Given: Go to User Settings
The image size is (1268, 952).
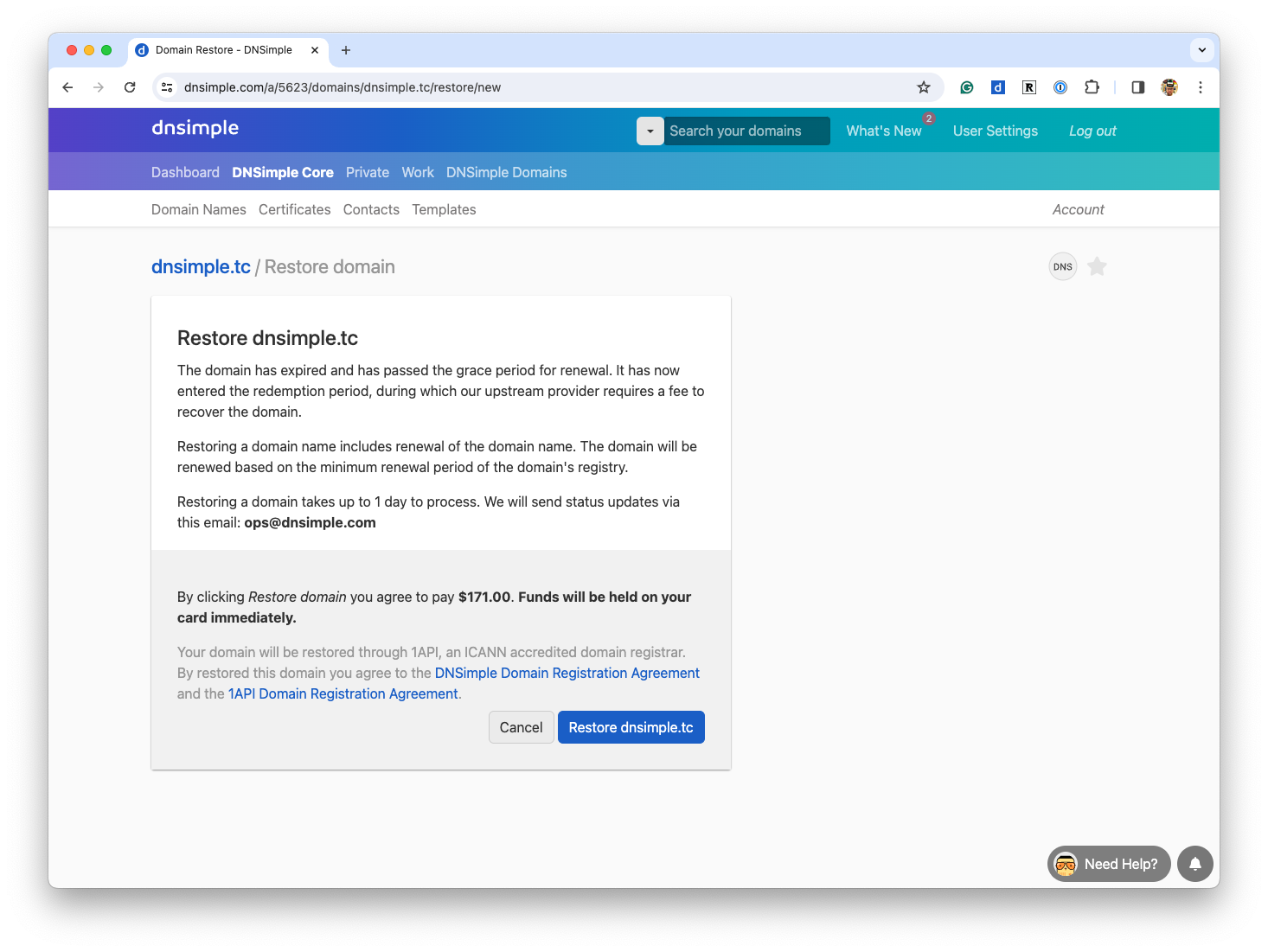Looking at the screenshot, I should tap(996, 131).
